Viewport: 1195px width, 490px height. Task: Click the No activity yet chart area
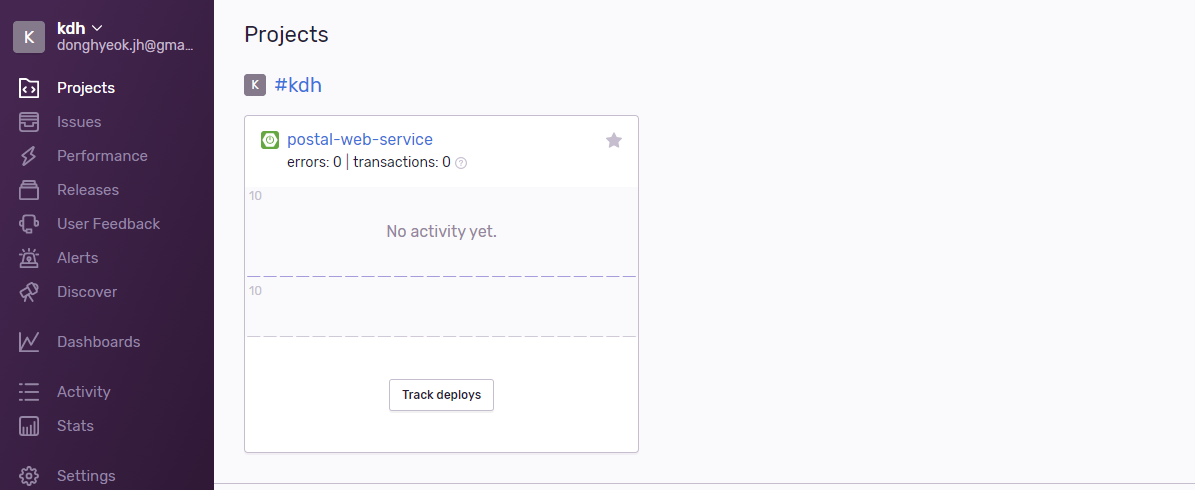click(441, 232)
